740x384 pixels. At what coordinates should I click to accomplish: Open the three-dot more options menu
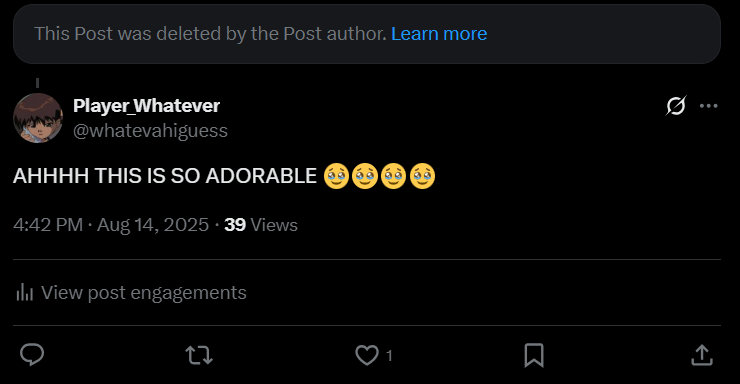[708, 106]
